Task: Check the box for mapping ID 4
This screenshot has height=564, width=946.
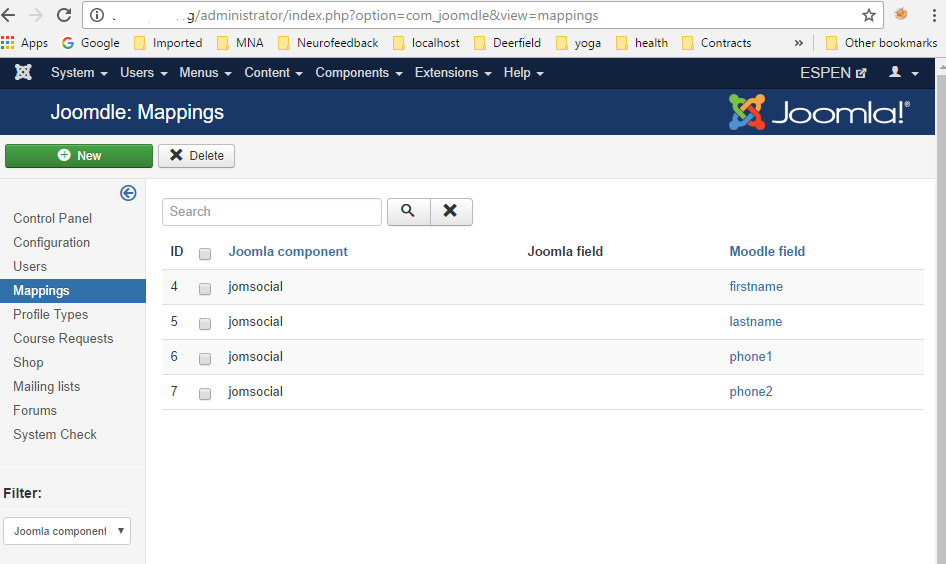Action: click(205, 288)
